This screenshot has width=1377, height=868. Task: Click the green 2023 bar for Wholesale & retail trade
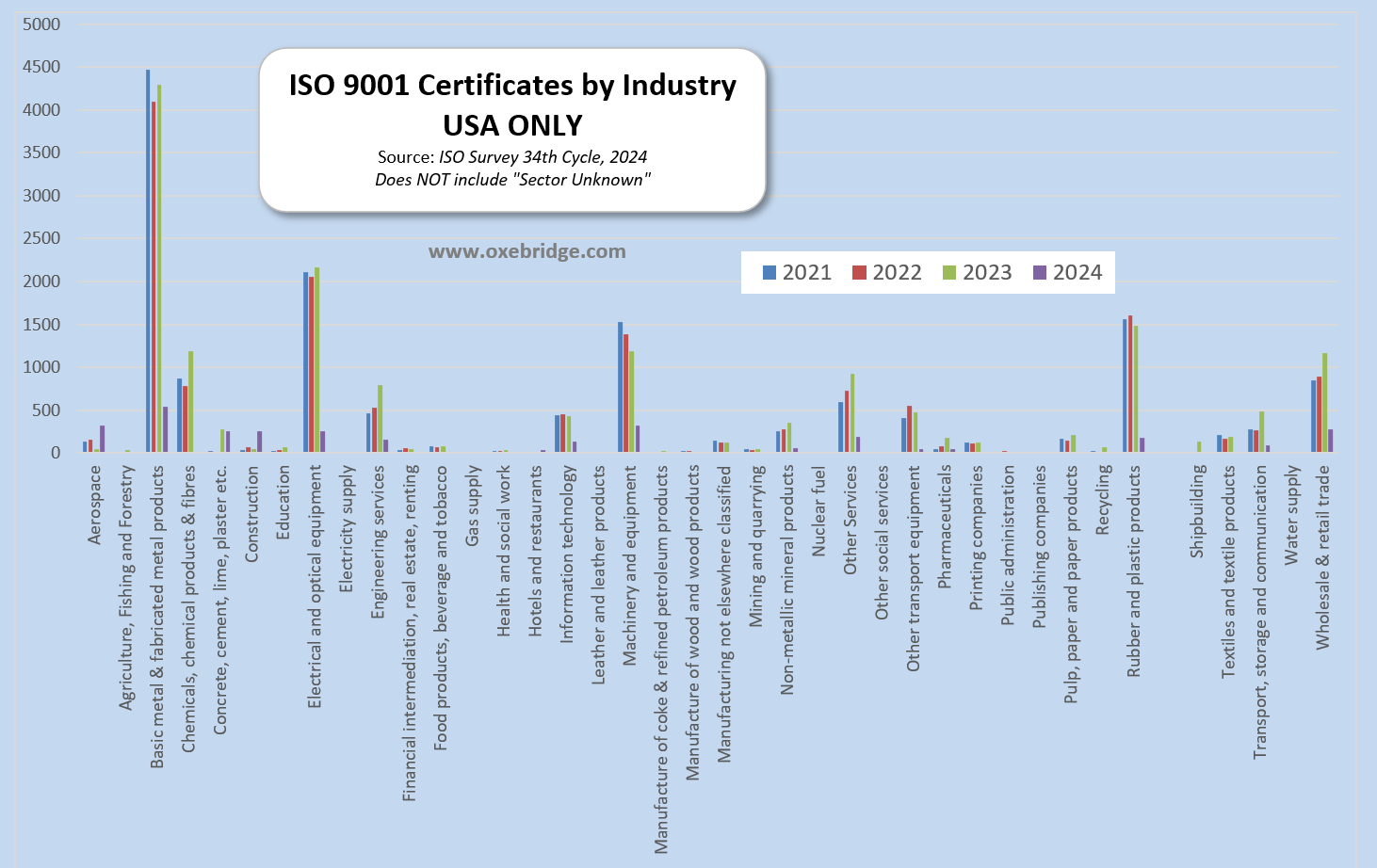click(1324, 403)
